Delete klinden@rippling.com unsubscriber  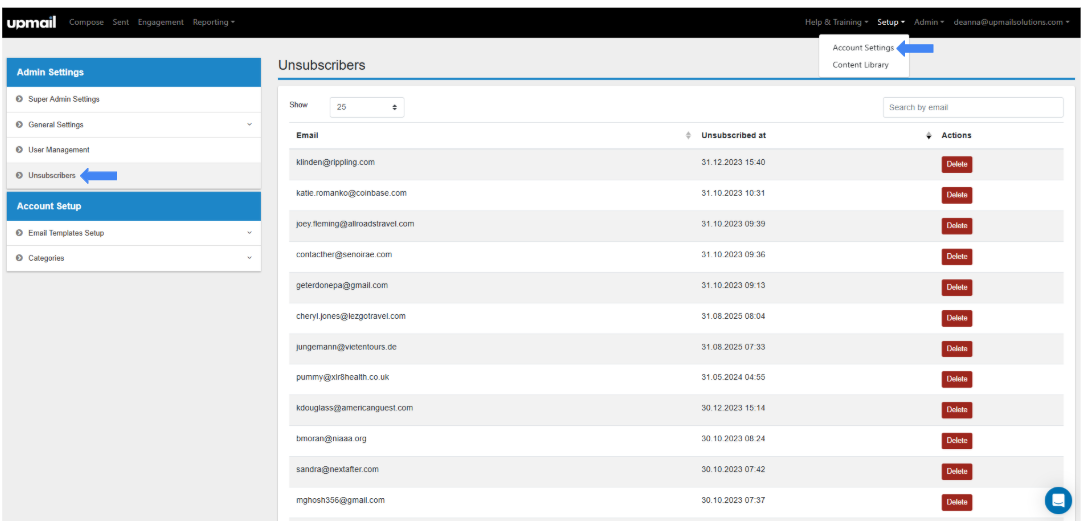[x=956, y=165]
